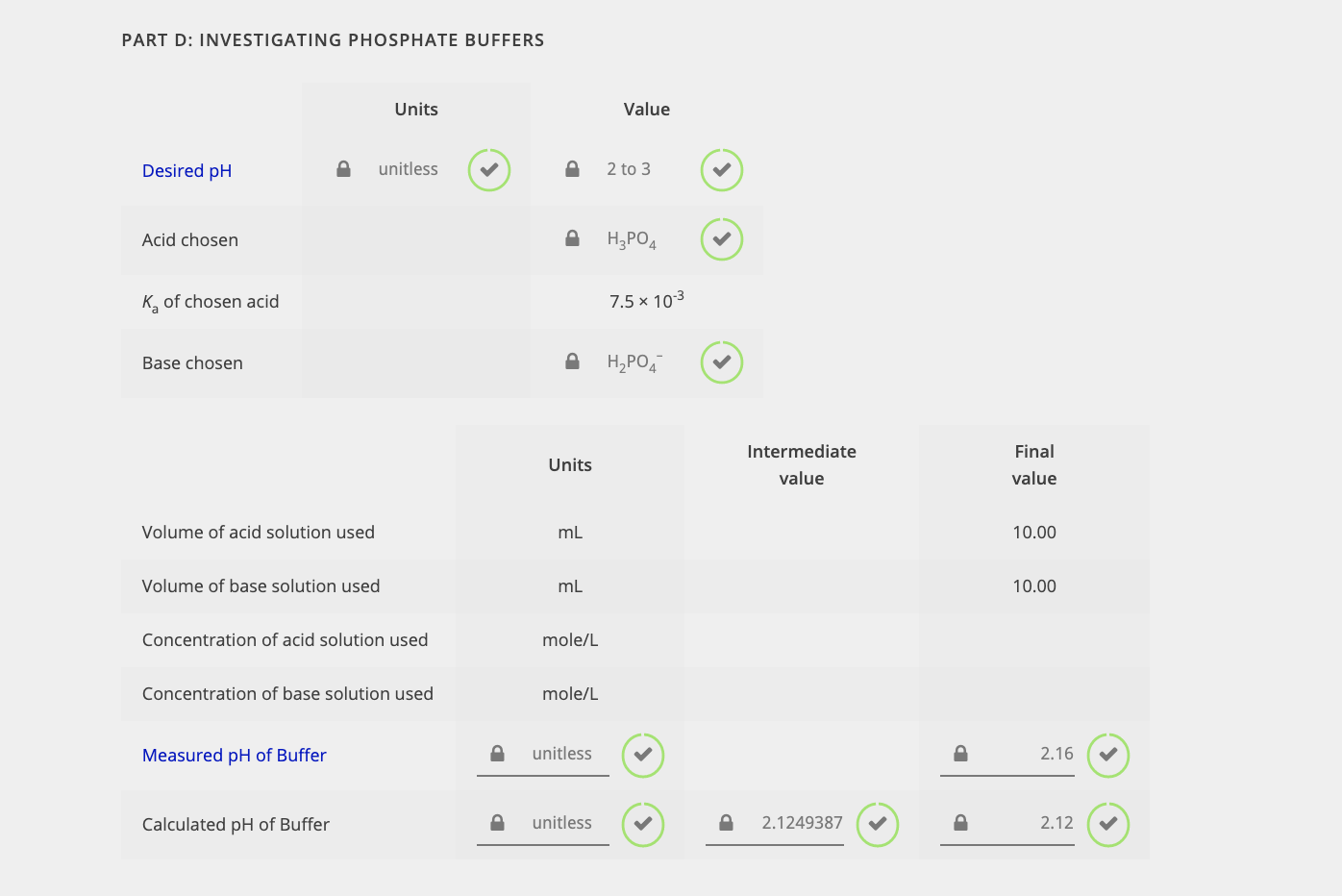Screen dimensions: 1342x896
Task: Click the lock beside the Calculated pH units field
Action: pyautogui.click(x=497, y=823)
